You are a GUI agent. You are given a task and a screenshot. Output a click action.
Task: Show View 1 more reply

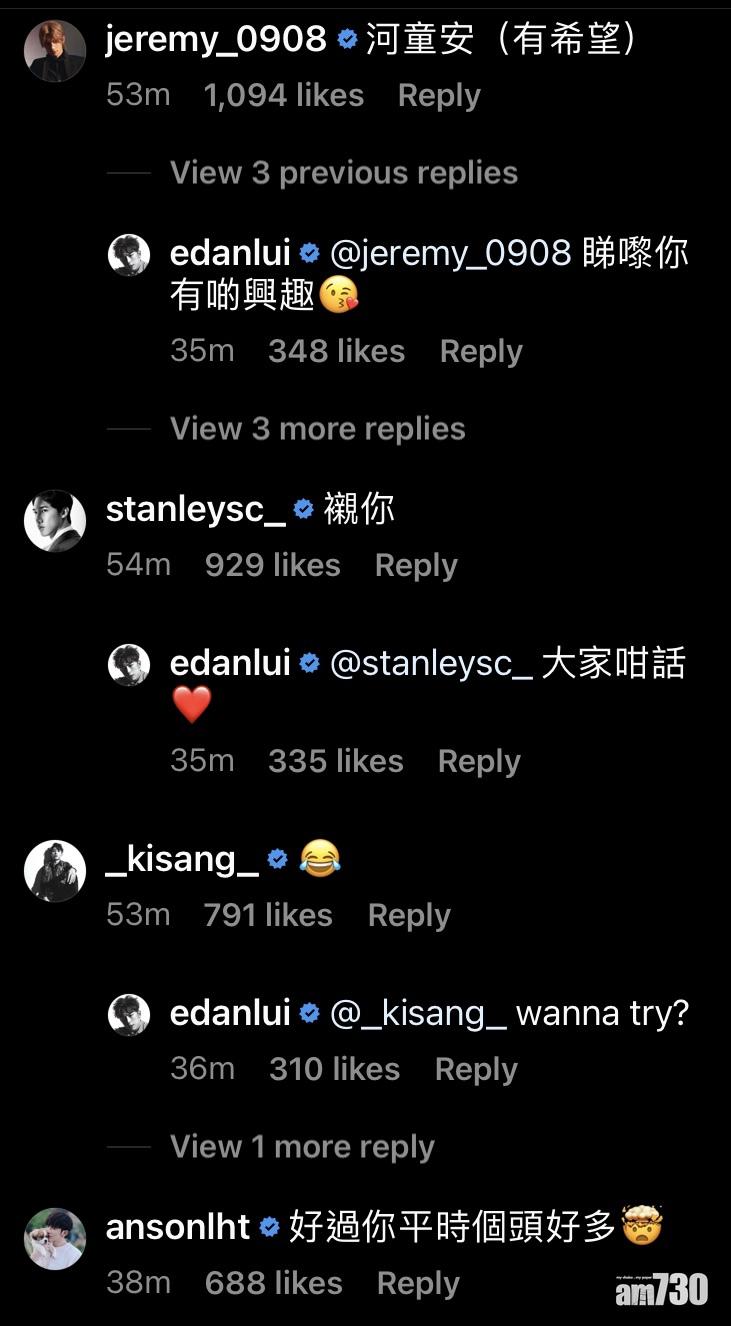coord(302,1147)
